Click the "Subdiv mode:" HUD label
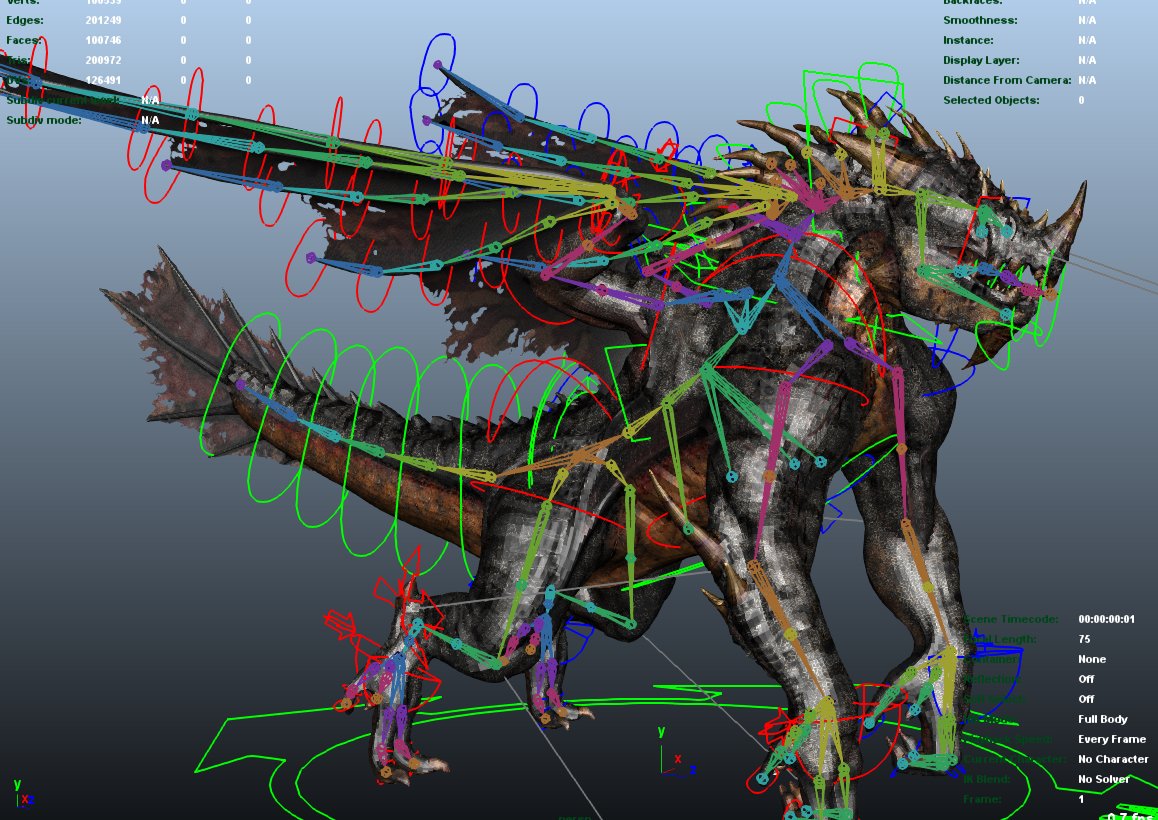1158x820 pixels. coord(44,120)
